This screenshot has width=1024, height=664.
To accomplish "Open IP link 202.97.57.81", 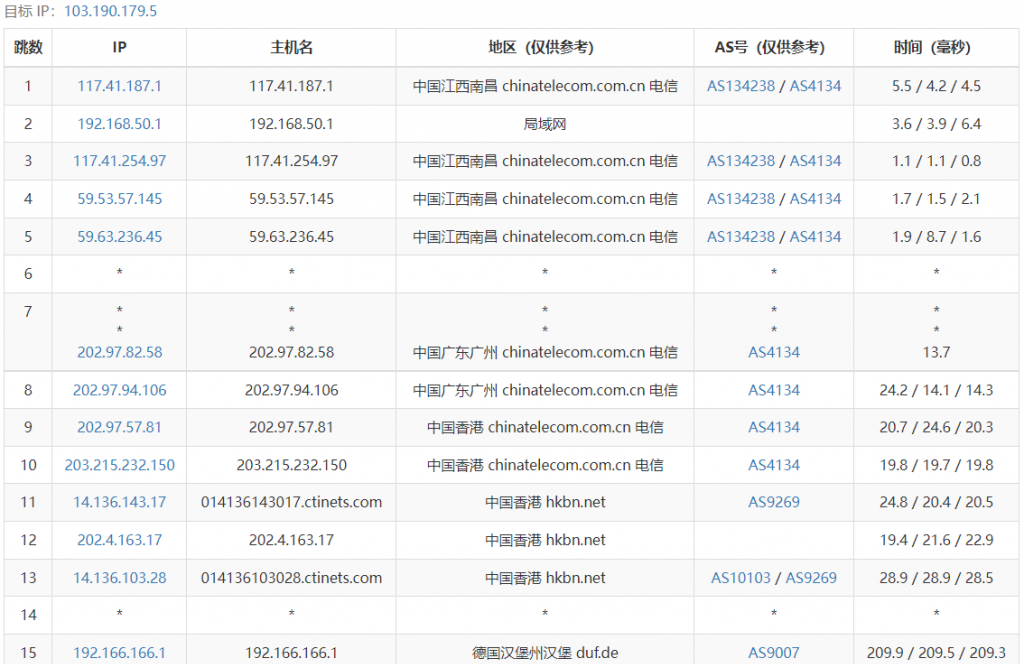I will (x=119, y=427).
